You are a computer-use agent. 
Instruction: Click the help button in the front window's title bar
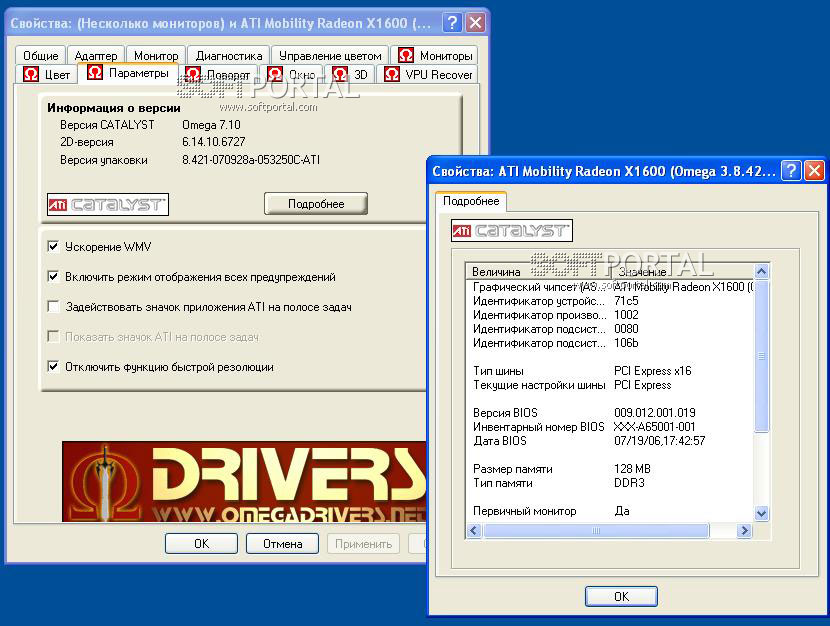[791, 170]
